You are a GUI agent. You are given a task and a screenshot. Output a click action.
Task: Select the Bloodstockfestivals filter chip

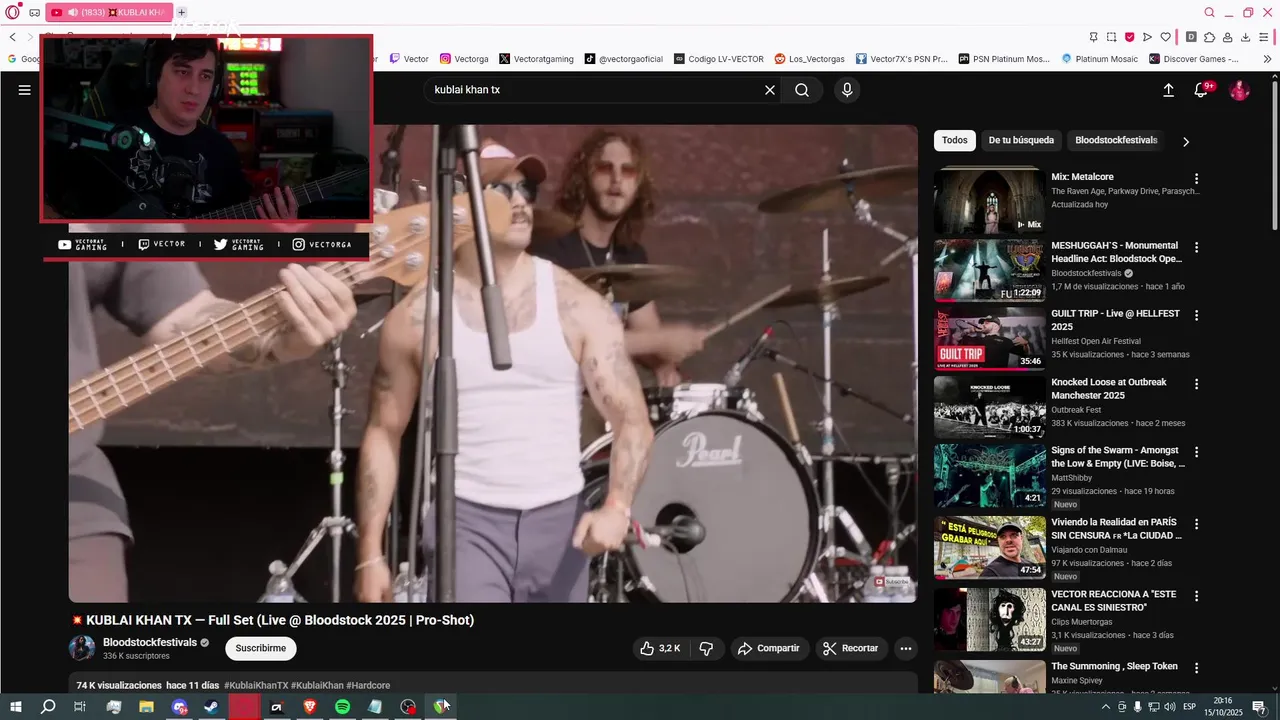1116,140
